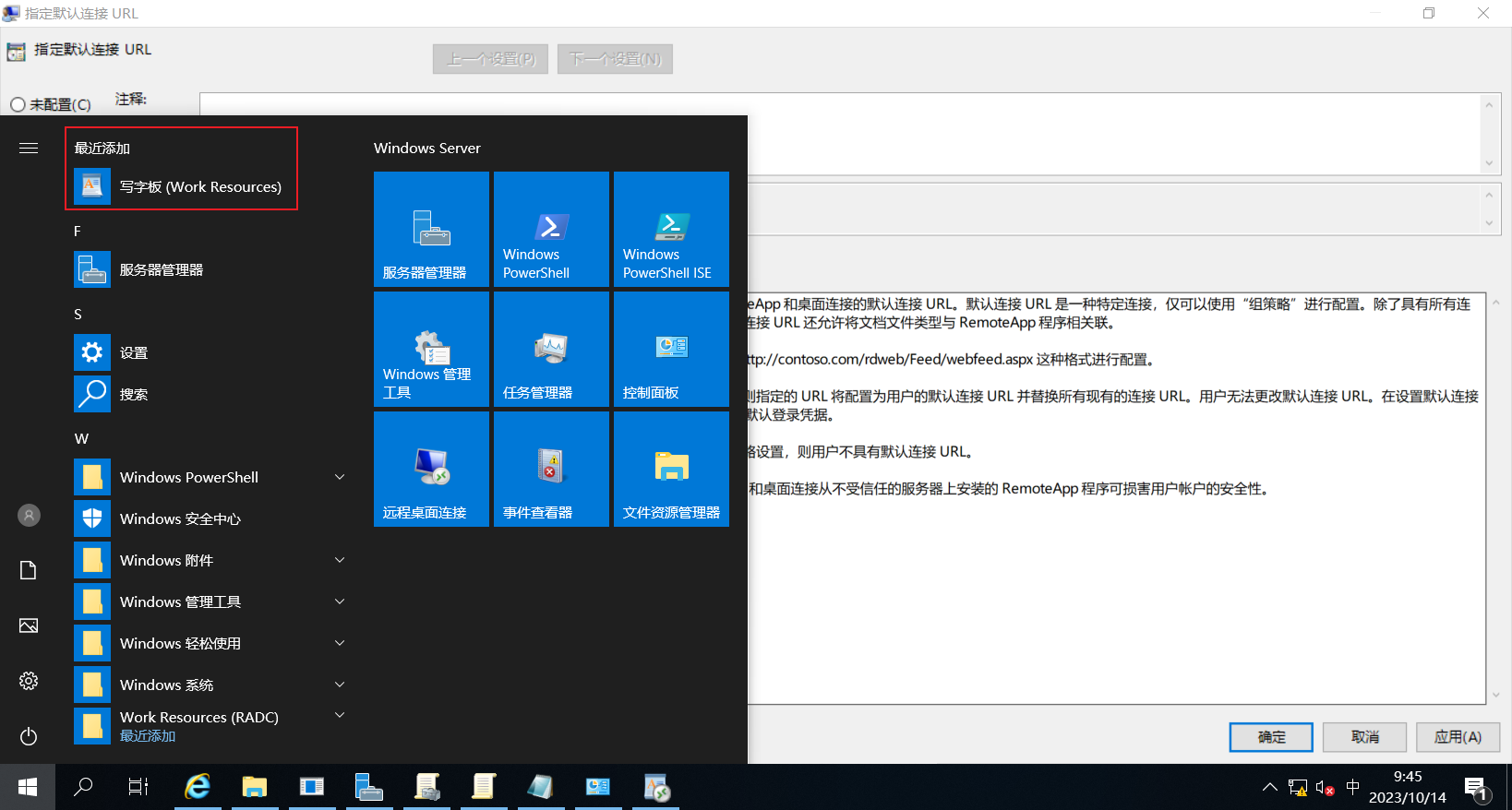Click the help text vertical scrollbar

pos(1495,498)
